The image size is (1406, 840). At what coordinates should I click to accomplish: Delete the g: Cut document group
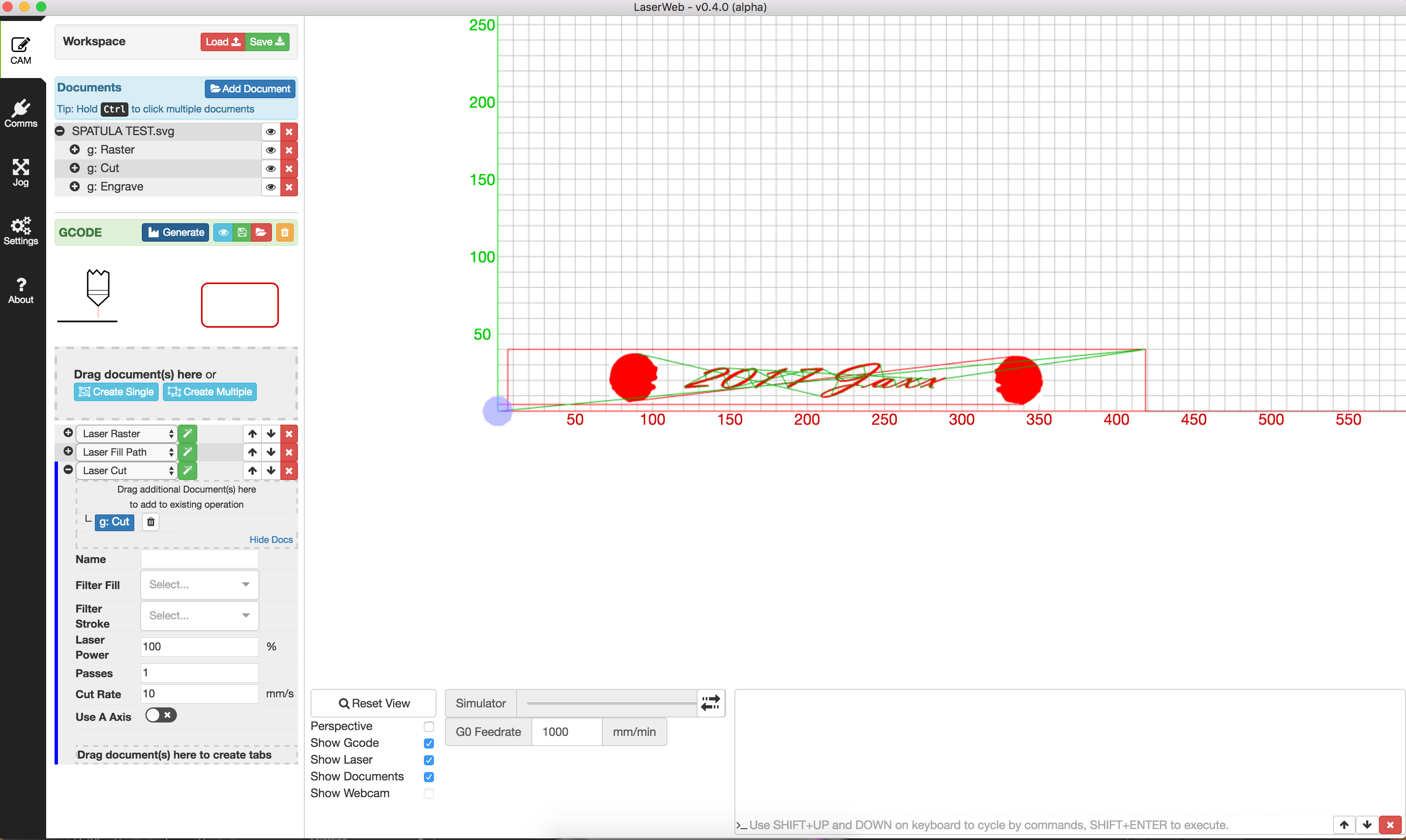289,169
